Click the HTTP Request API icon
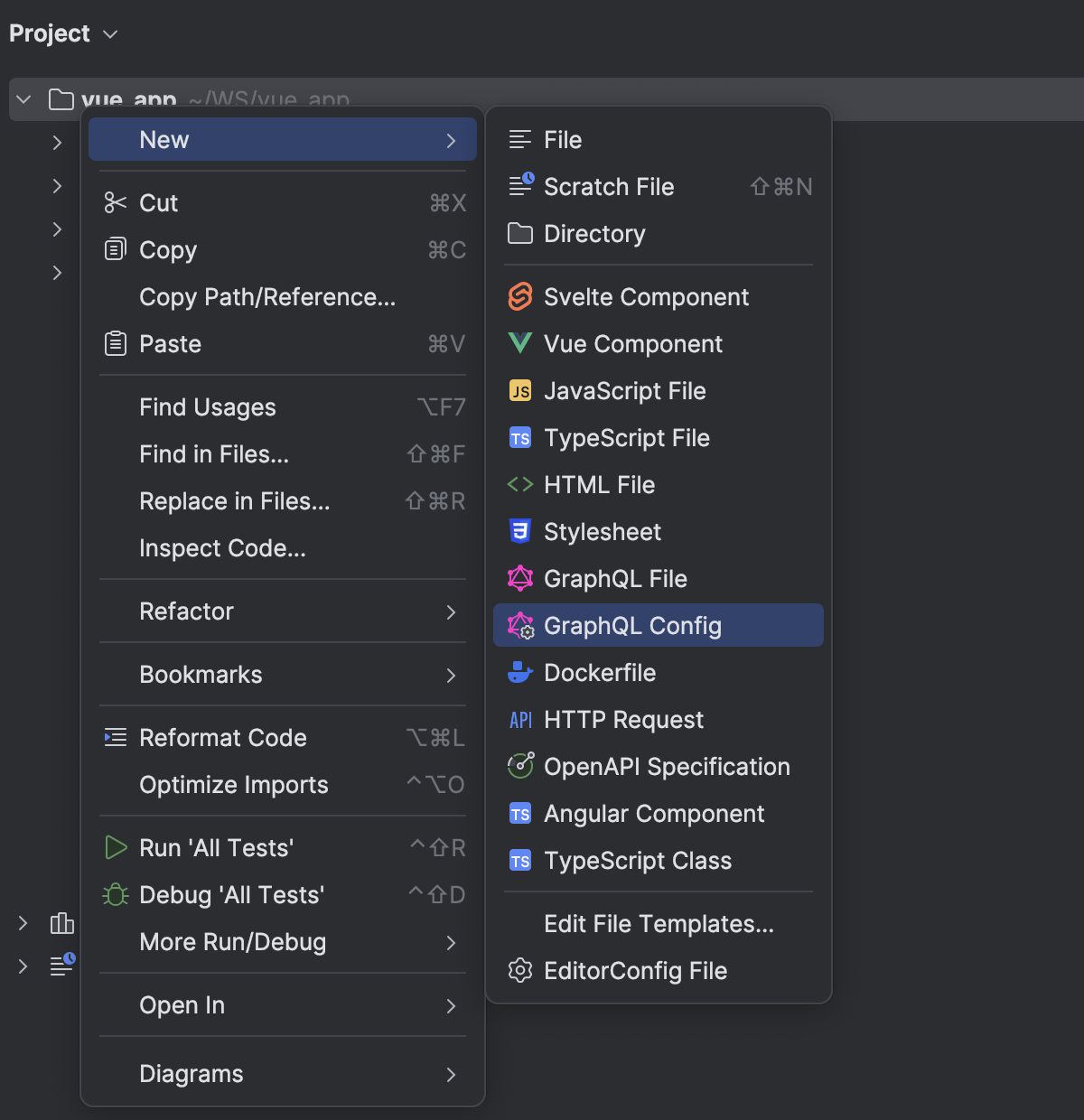 pyautogui.click(x=520, y=719)
